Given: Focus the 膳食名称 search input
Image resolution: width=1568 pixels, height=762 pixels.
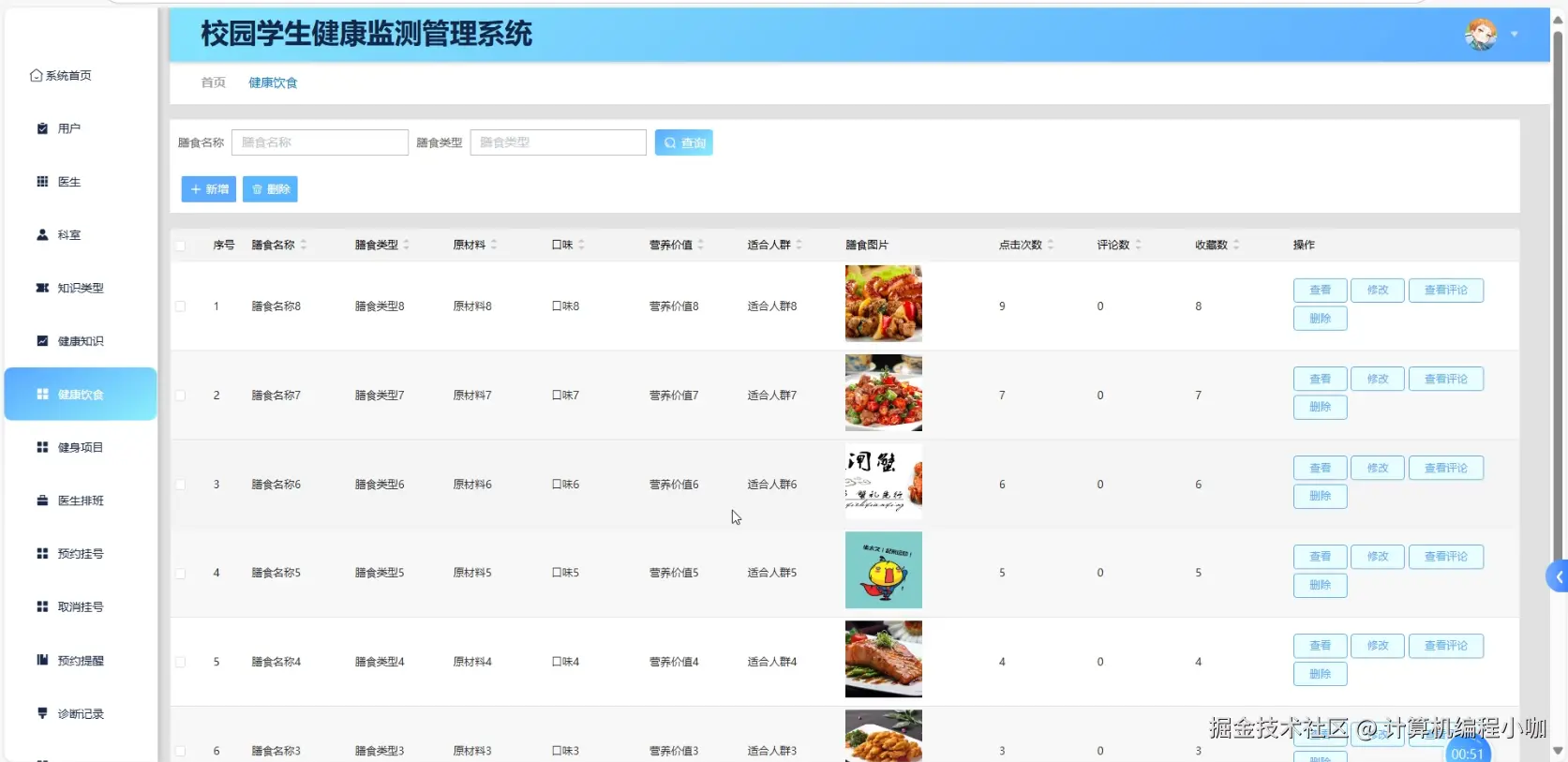Looking at the screenshot, I should [x=320, y=142].
